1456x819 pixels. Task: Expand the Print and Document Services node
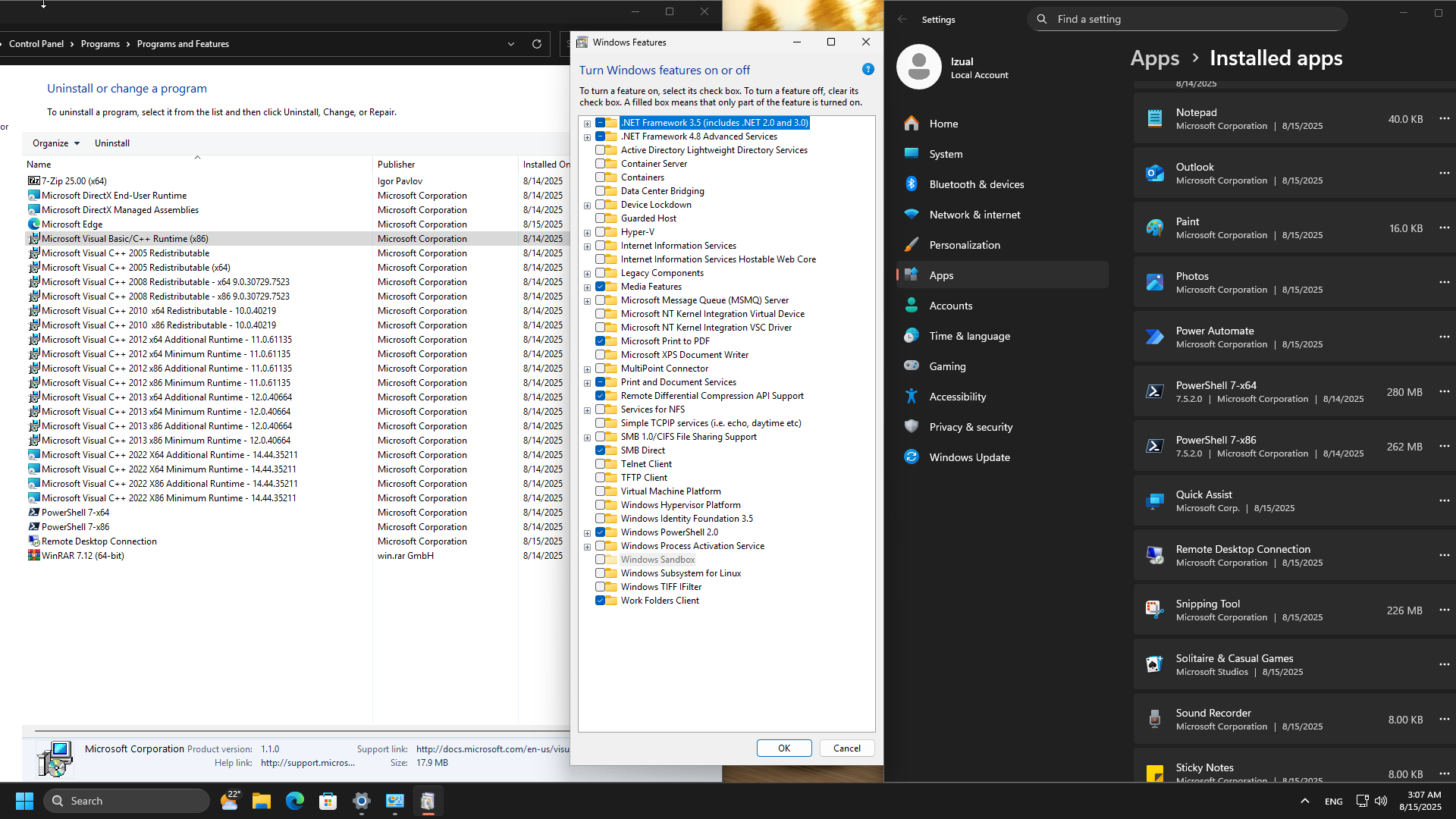pyautogui.click(x=587, y=383)
